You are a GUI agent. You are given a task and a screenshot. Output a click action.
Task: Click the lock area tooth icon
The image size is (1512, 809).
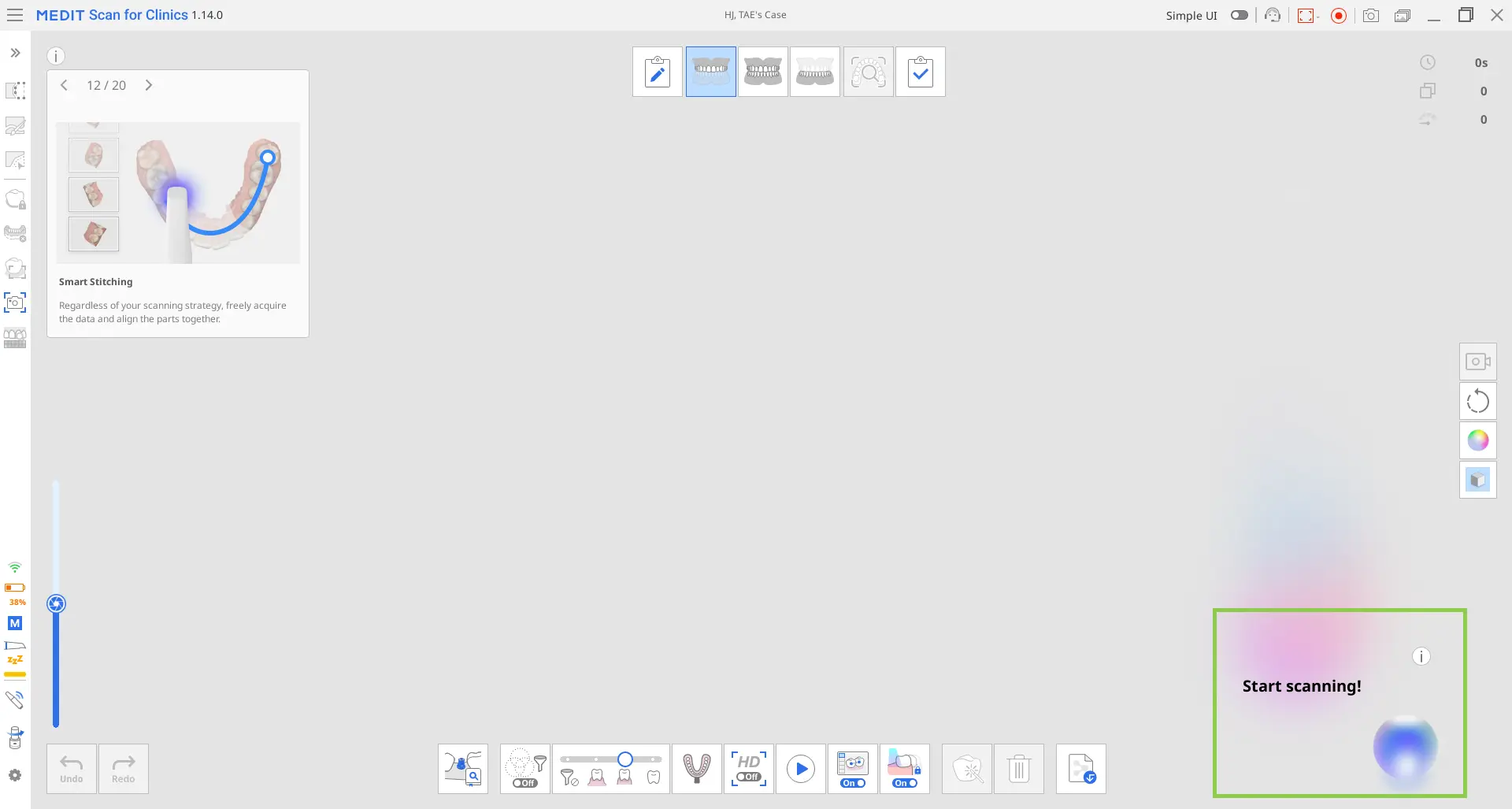coord(15,199)
